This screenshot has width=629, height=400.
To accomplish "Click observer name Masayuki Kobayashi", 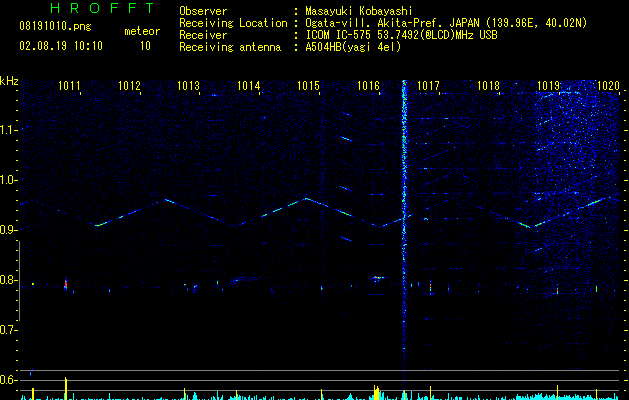I will click(x=358, y=11).
